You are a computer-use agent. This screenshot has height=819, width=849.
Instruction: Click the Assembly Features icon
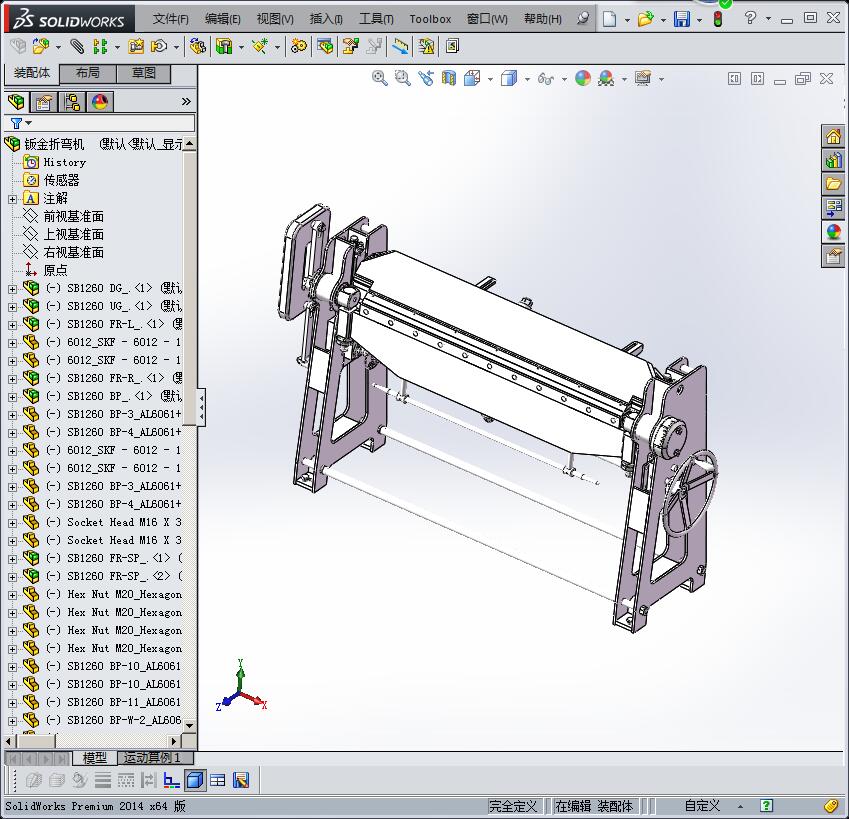(224, 47)
